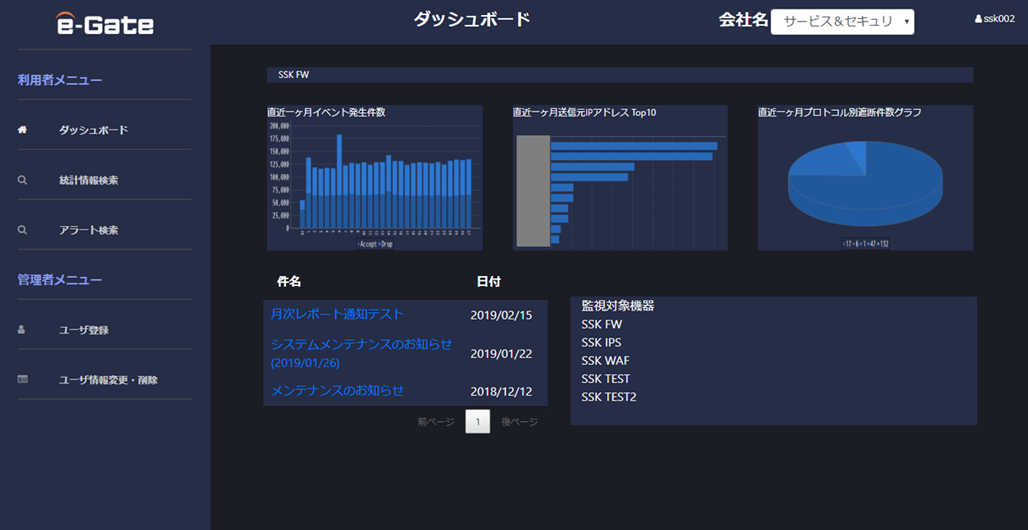Go to the ユーザ登録 page
Viewport: 1028px width, 530px height.
[x=83, y=330]
